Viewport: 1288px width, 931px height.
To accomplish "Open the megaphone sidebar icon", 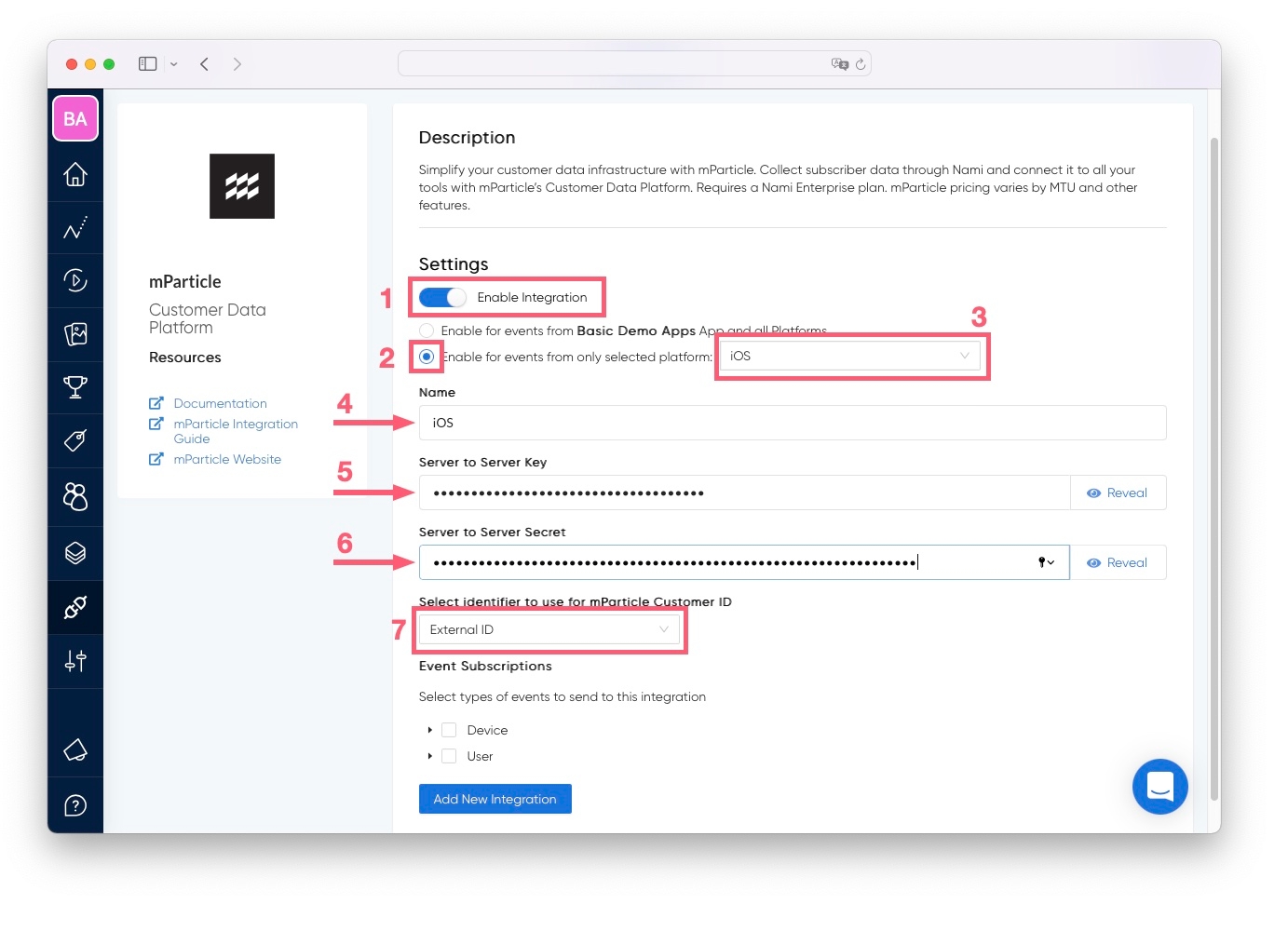I will pyautogui.click(x=75, y=749).
